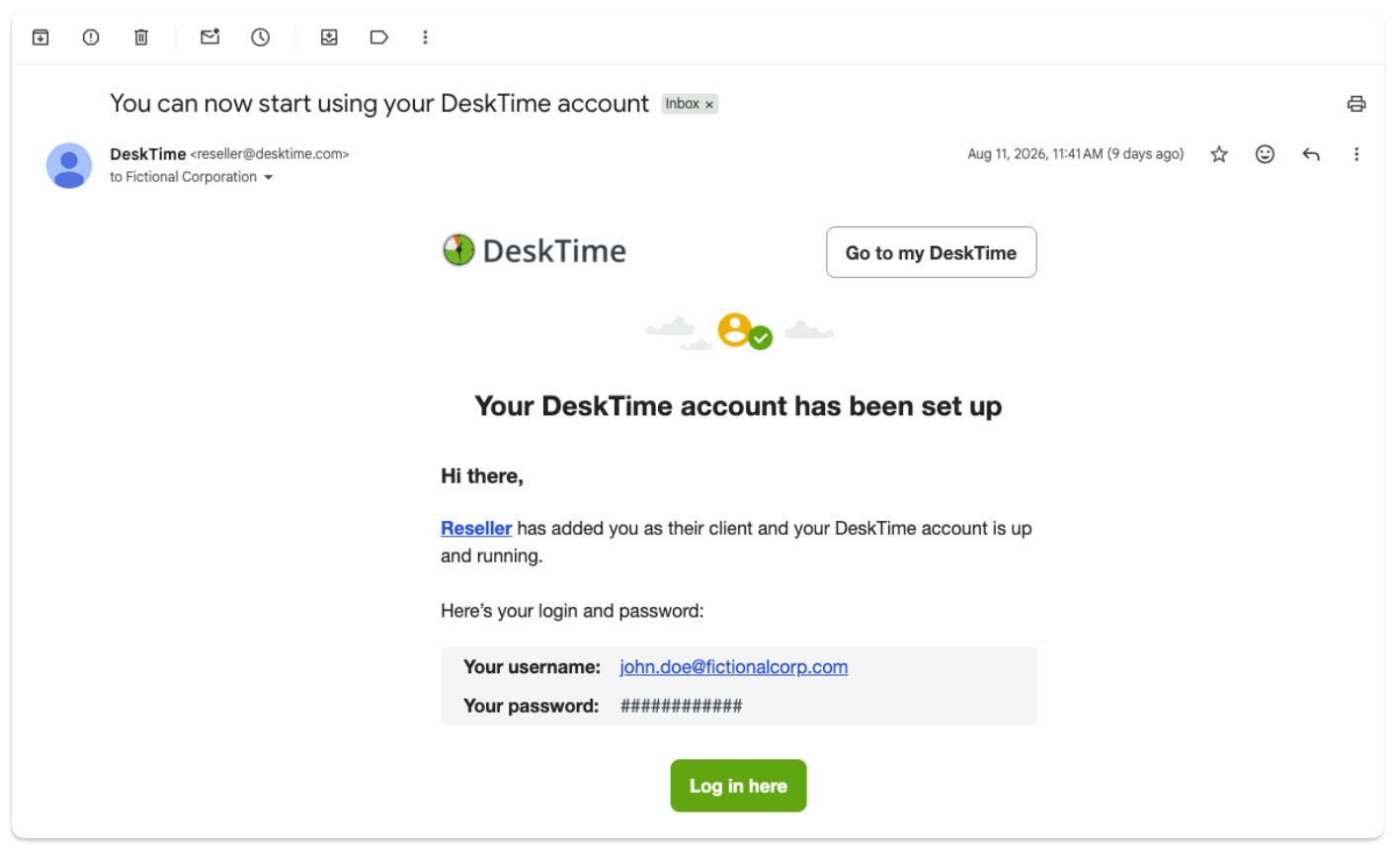Image resolution: width=1400 pixels, height=852 pixels.
Task: Report this email as spam
Action: point(91,38)
